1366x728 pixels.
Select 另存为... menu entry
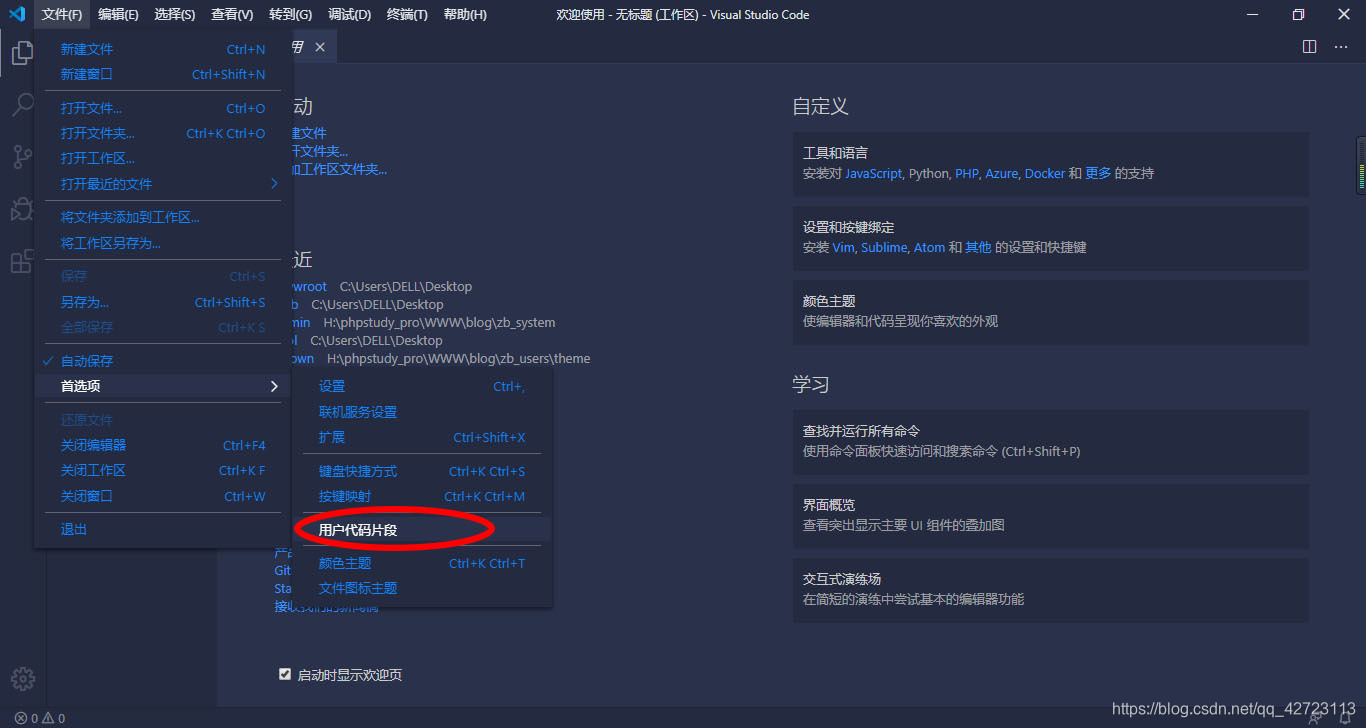coord(164,302)
